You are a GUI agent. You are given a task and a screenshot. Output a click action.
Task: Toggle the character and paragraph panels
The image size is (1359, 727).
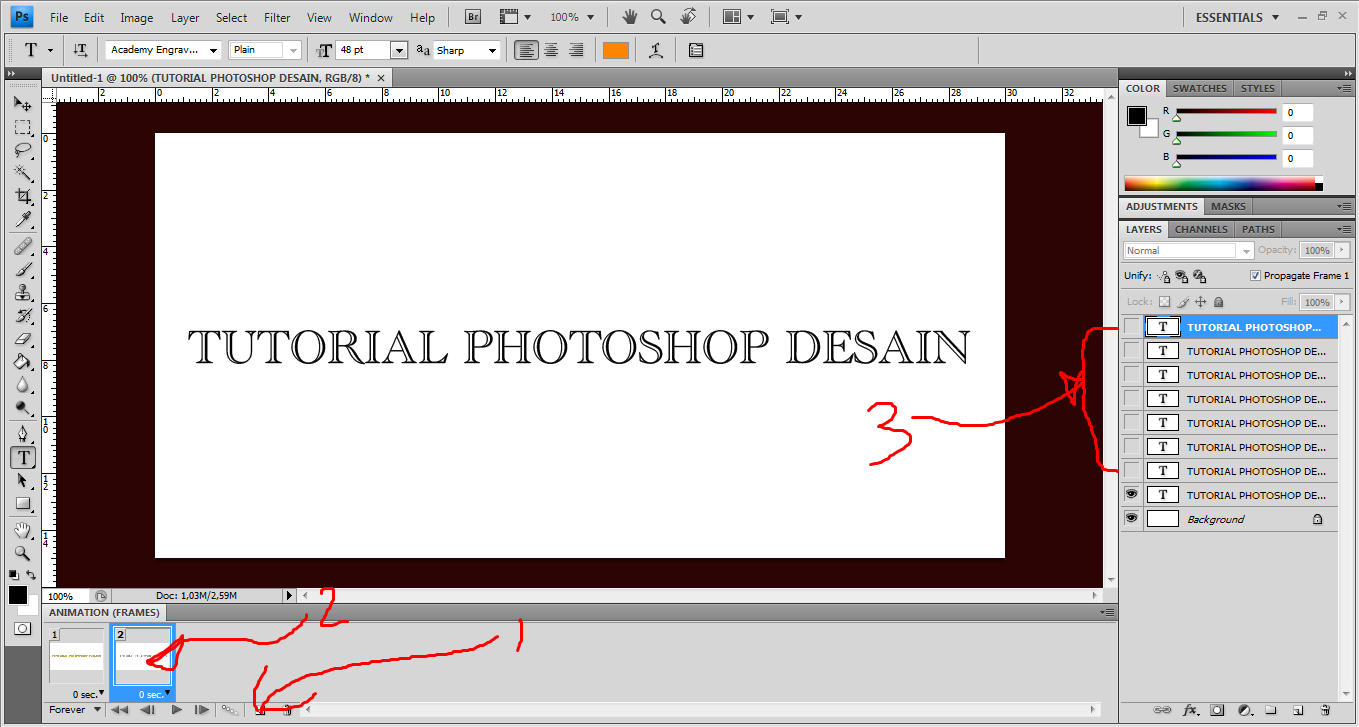[x=696, y=50]
